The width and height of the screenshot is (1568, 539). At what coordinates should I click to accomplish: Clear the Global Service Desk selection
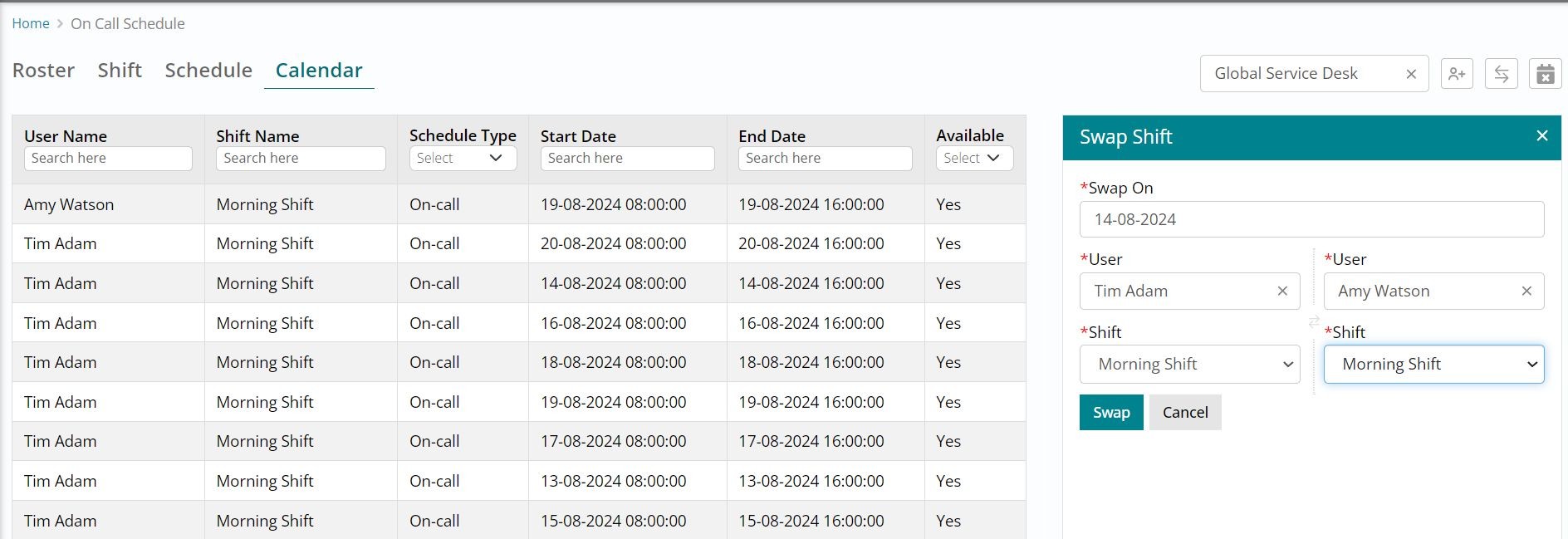click(x=1411, y=74)
